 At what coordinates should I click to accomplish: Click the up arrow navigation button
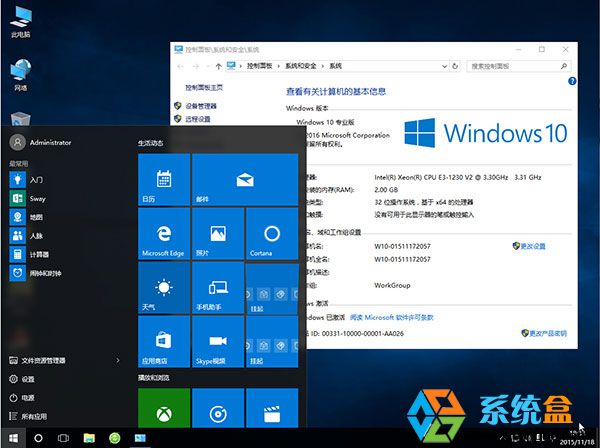(218, 66)
